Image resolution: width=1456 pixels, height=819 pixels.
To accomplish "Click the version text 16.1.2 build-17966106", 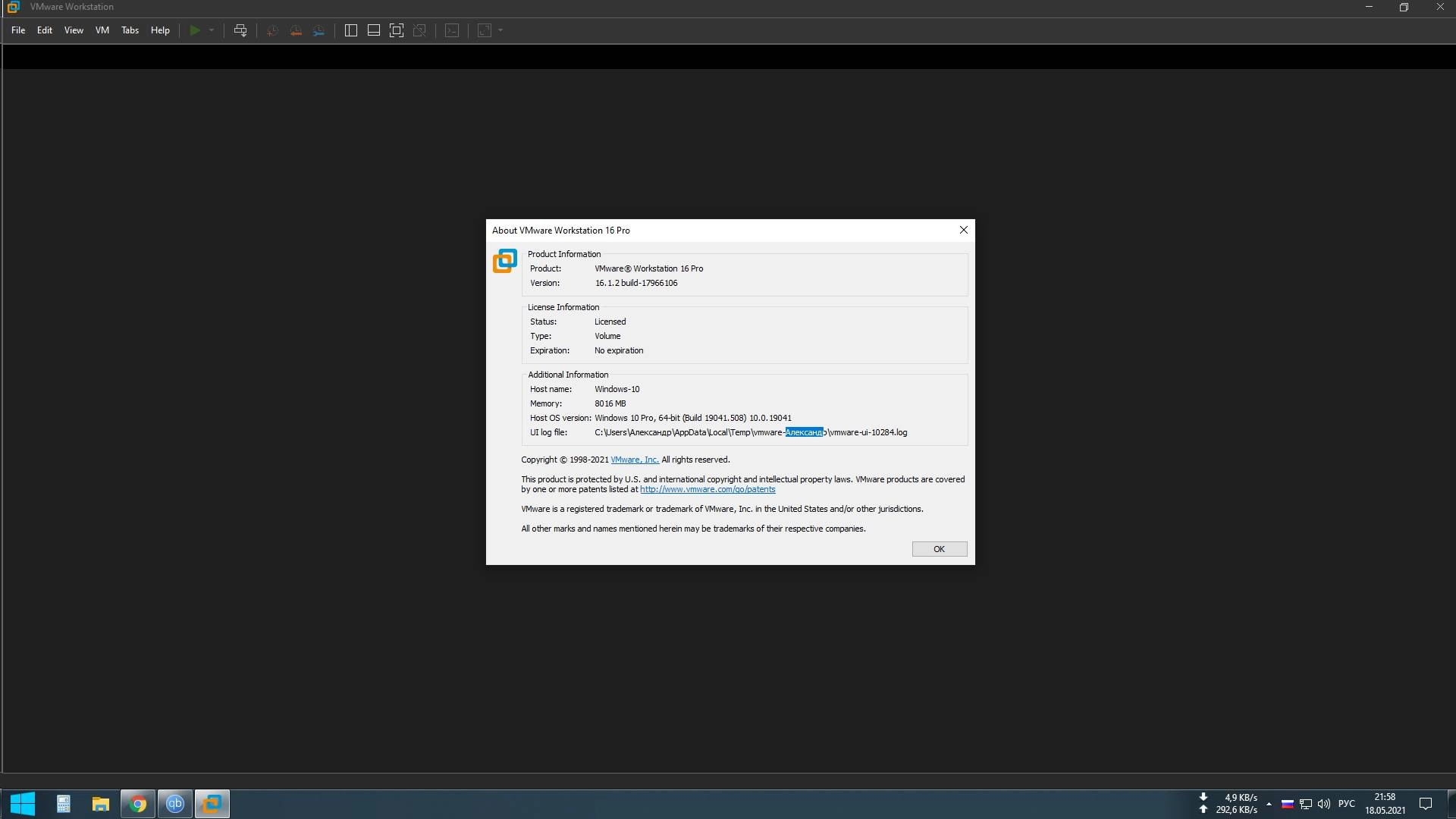I will (x=636, y=283).
